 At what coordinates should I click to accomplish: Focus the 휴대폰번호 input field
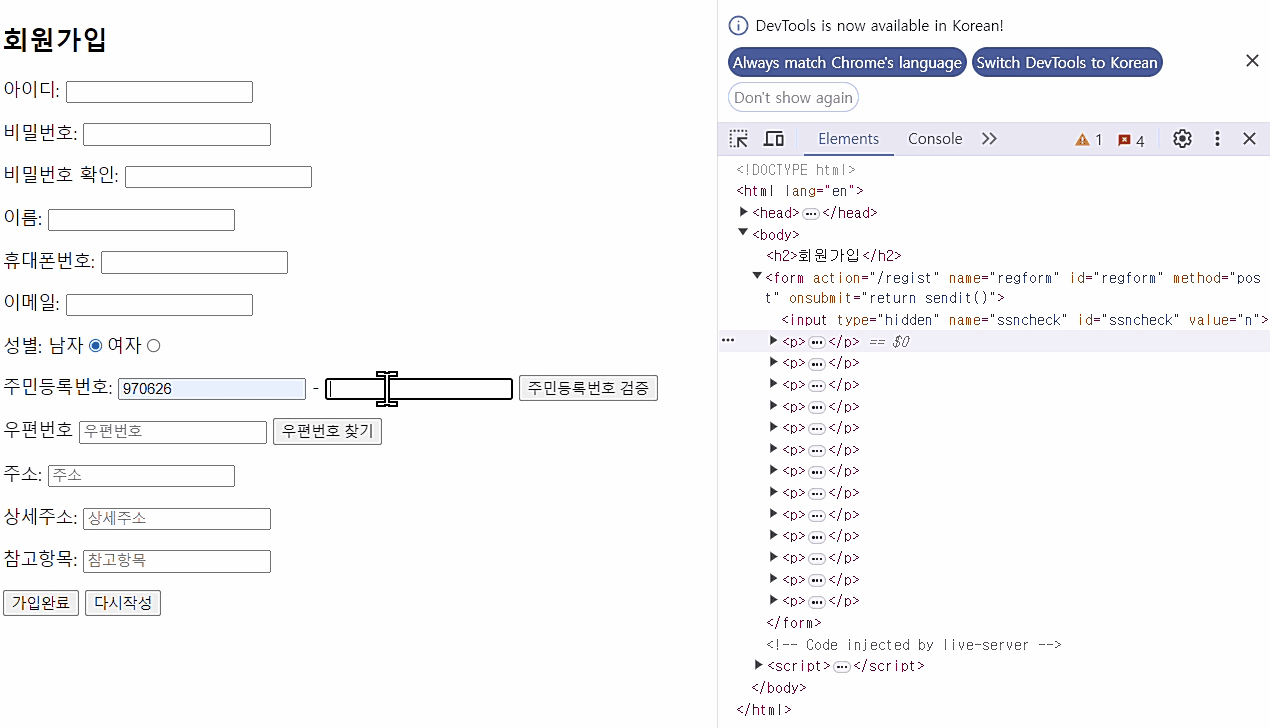point(194,262)
